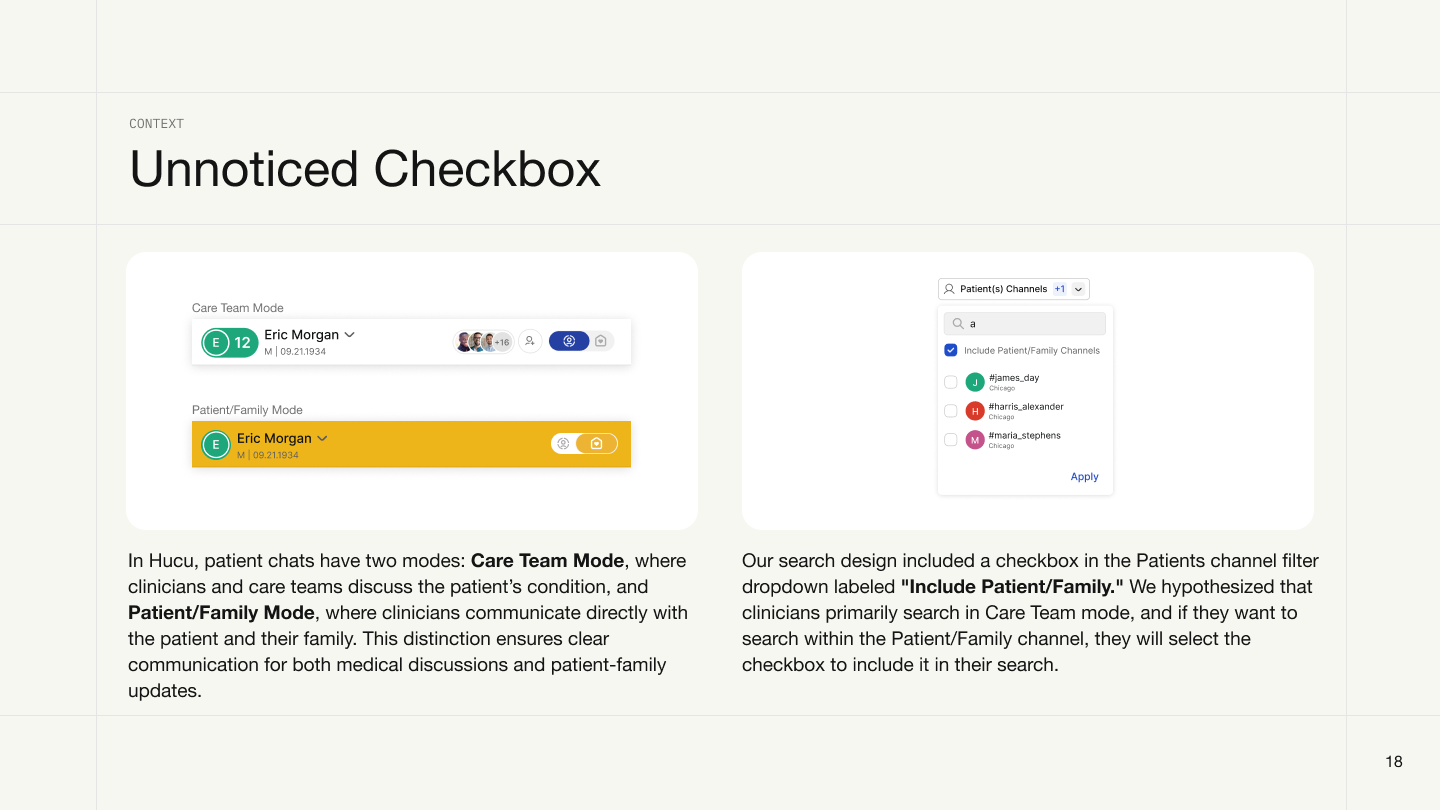Tick the #maria_stephens channel checkbox
The image size is (1440, 810).
pos(951,440)
